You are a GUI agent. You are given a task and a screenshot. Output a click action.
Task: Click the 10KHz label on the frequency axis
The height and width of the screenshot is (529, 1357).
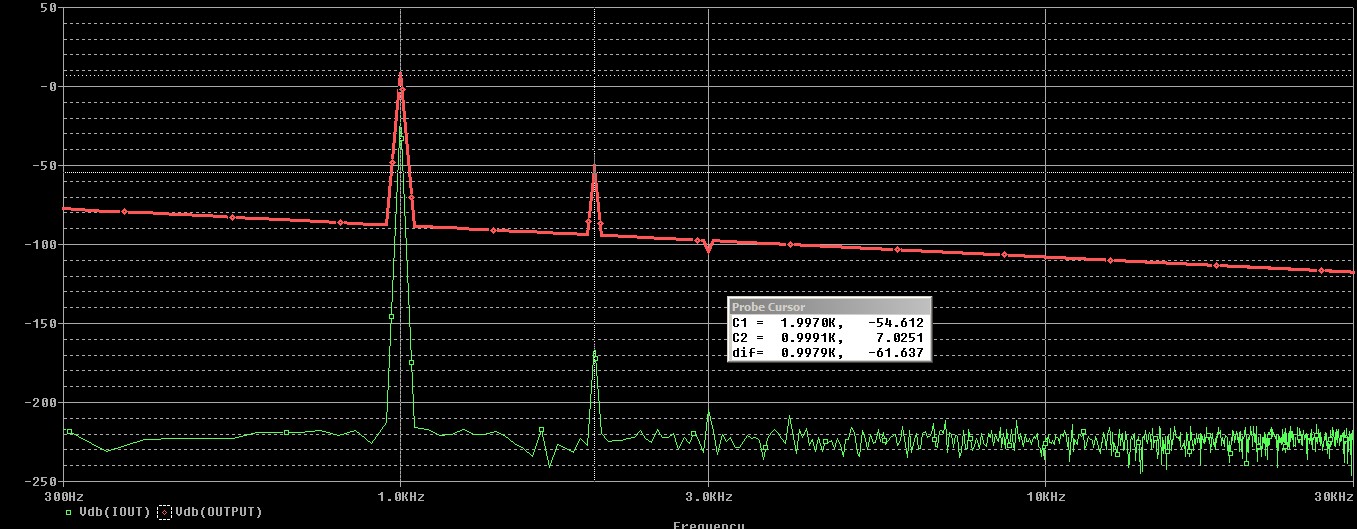pyautogui.click(x=1045, y=497)
